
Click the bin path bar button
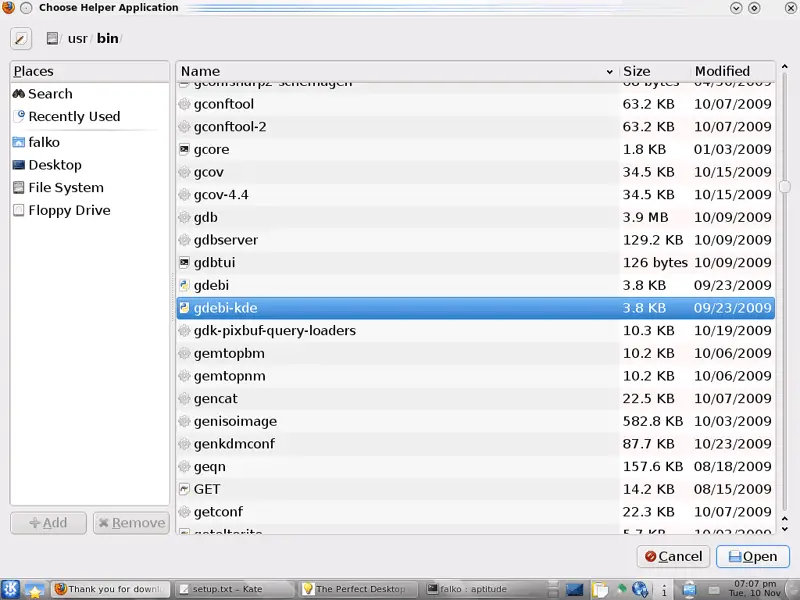[107, 39]
